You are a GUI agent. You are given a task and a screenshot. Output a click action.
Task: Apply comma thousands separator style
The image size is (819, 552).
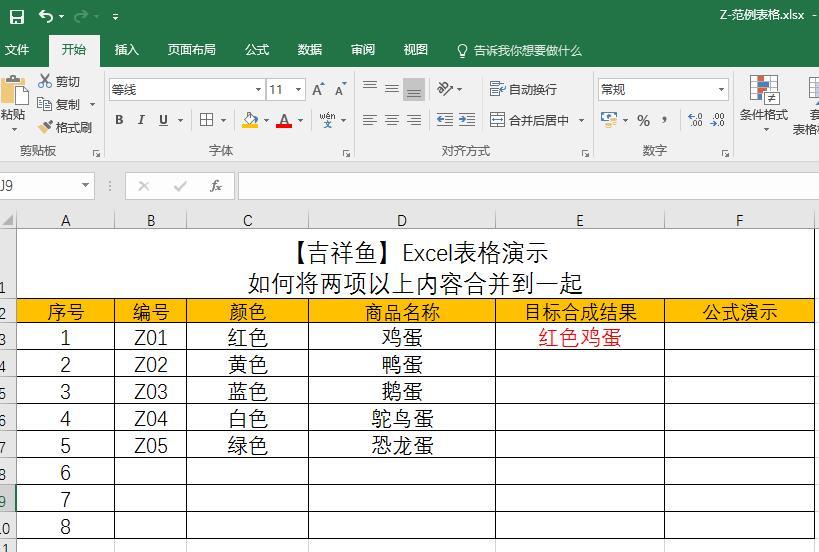click(664, 120)
